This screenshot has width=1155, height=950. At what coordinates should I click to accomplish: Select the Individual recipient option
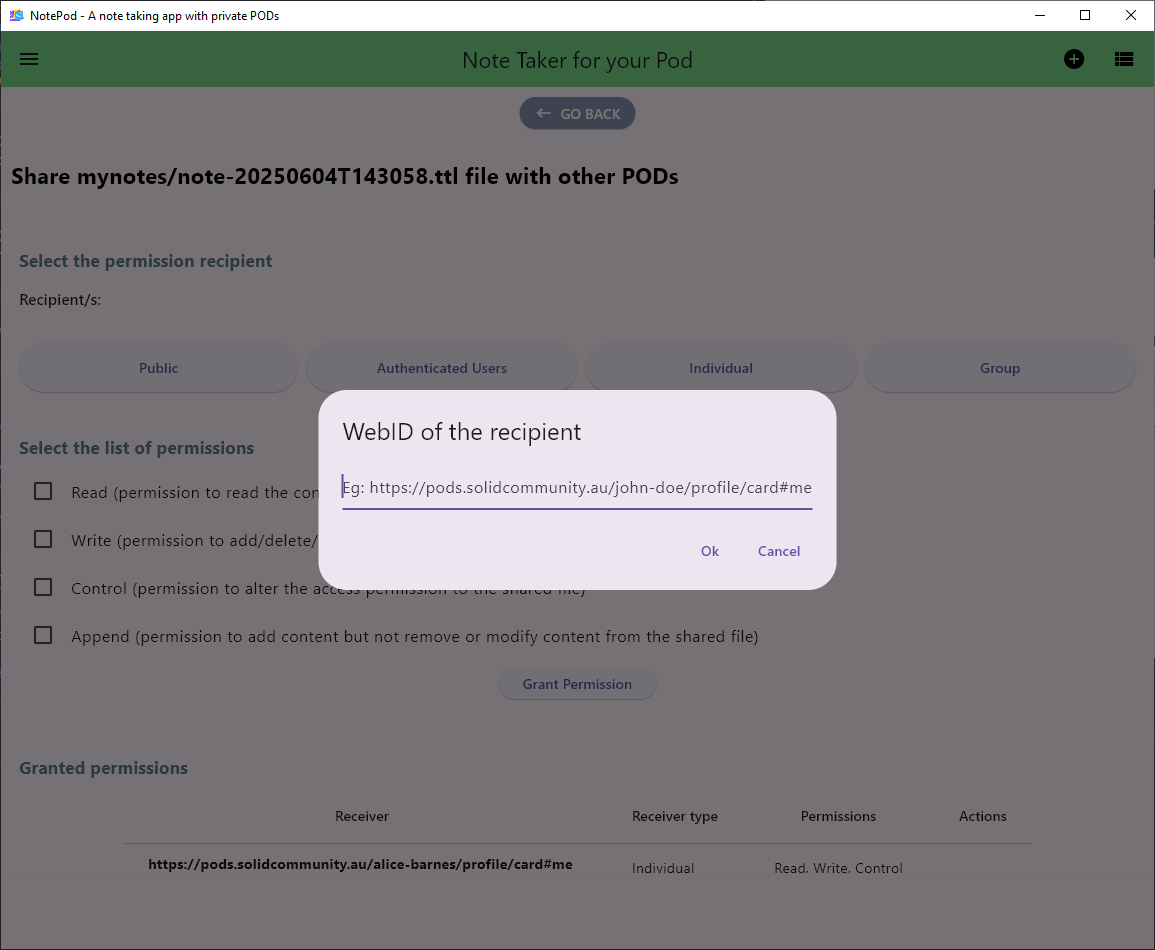coord(720,367)
